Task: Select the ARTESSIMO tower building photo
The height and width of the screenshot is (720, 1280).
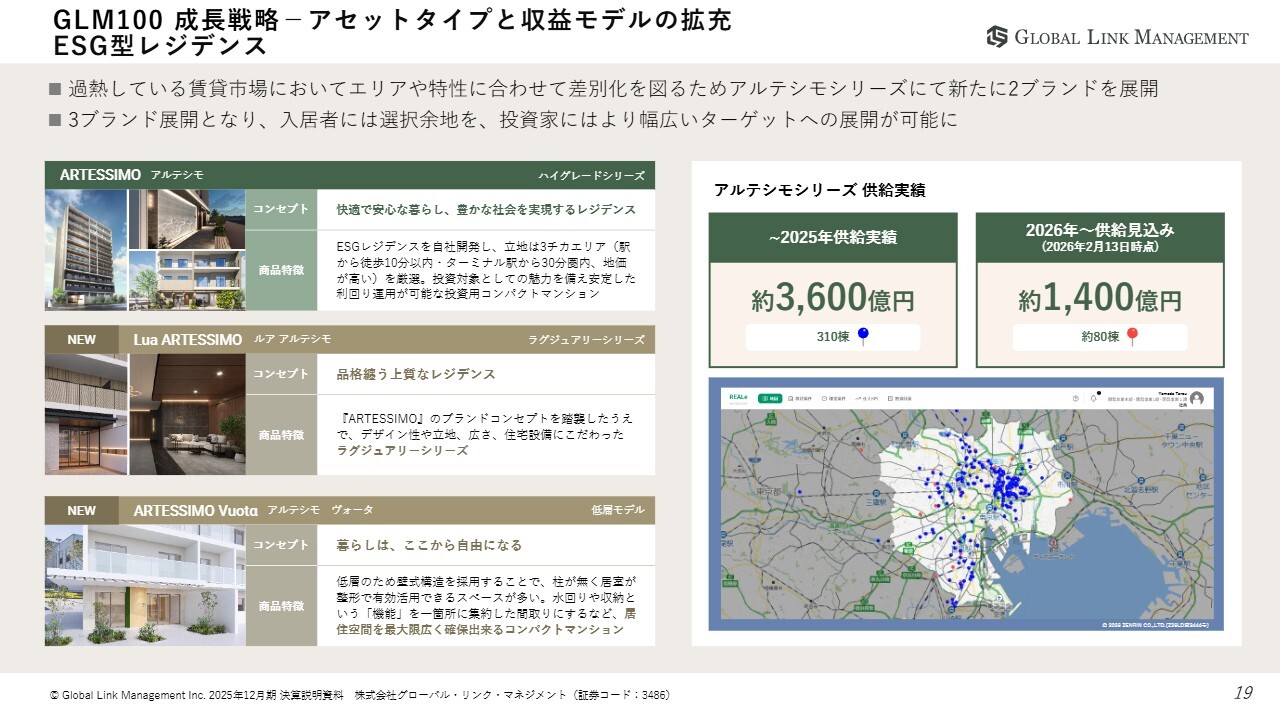Action: click(x=84, y=250)
